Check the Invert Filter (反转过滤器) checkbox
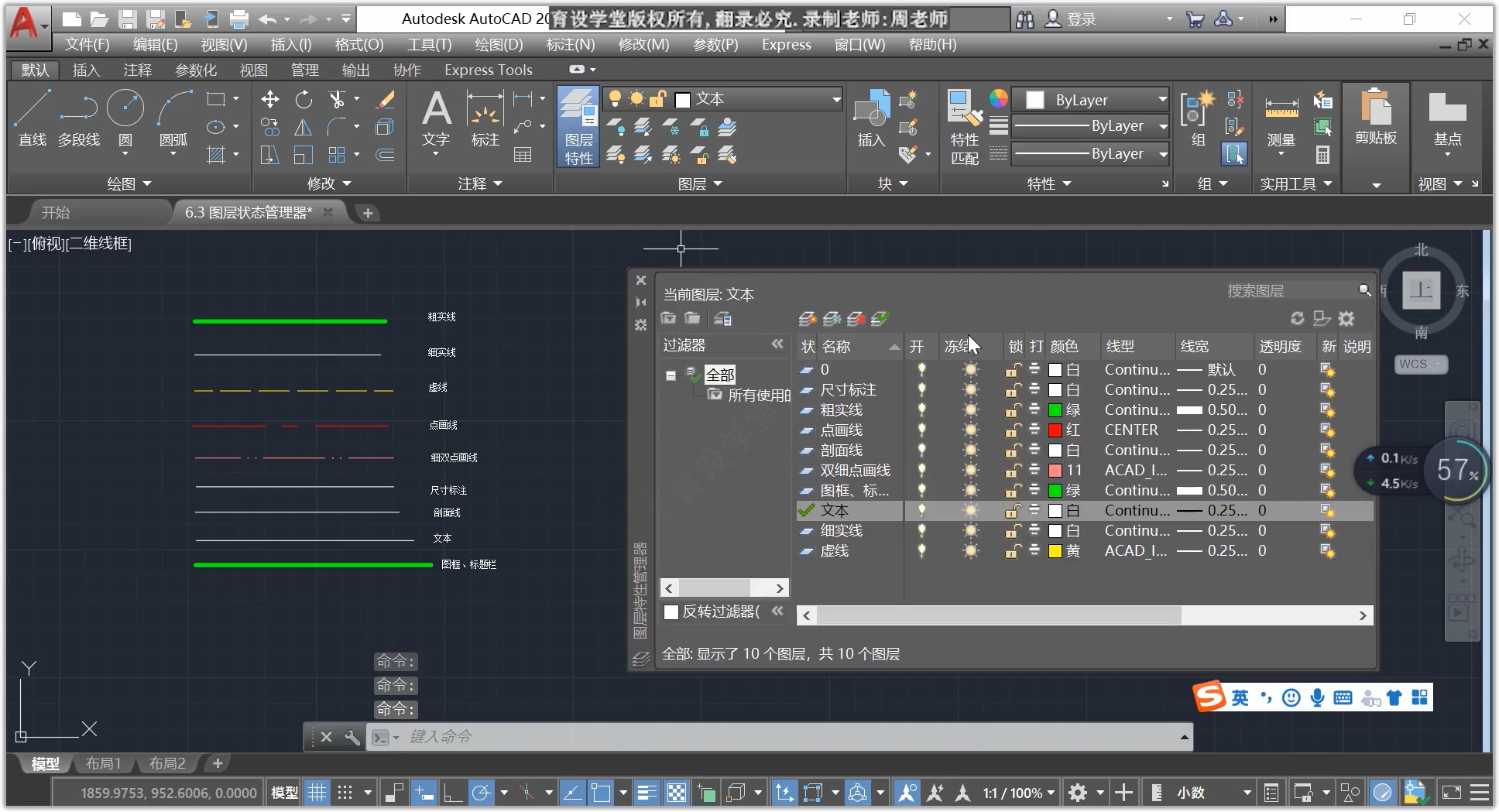 click(671, 612)
